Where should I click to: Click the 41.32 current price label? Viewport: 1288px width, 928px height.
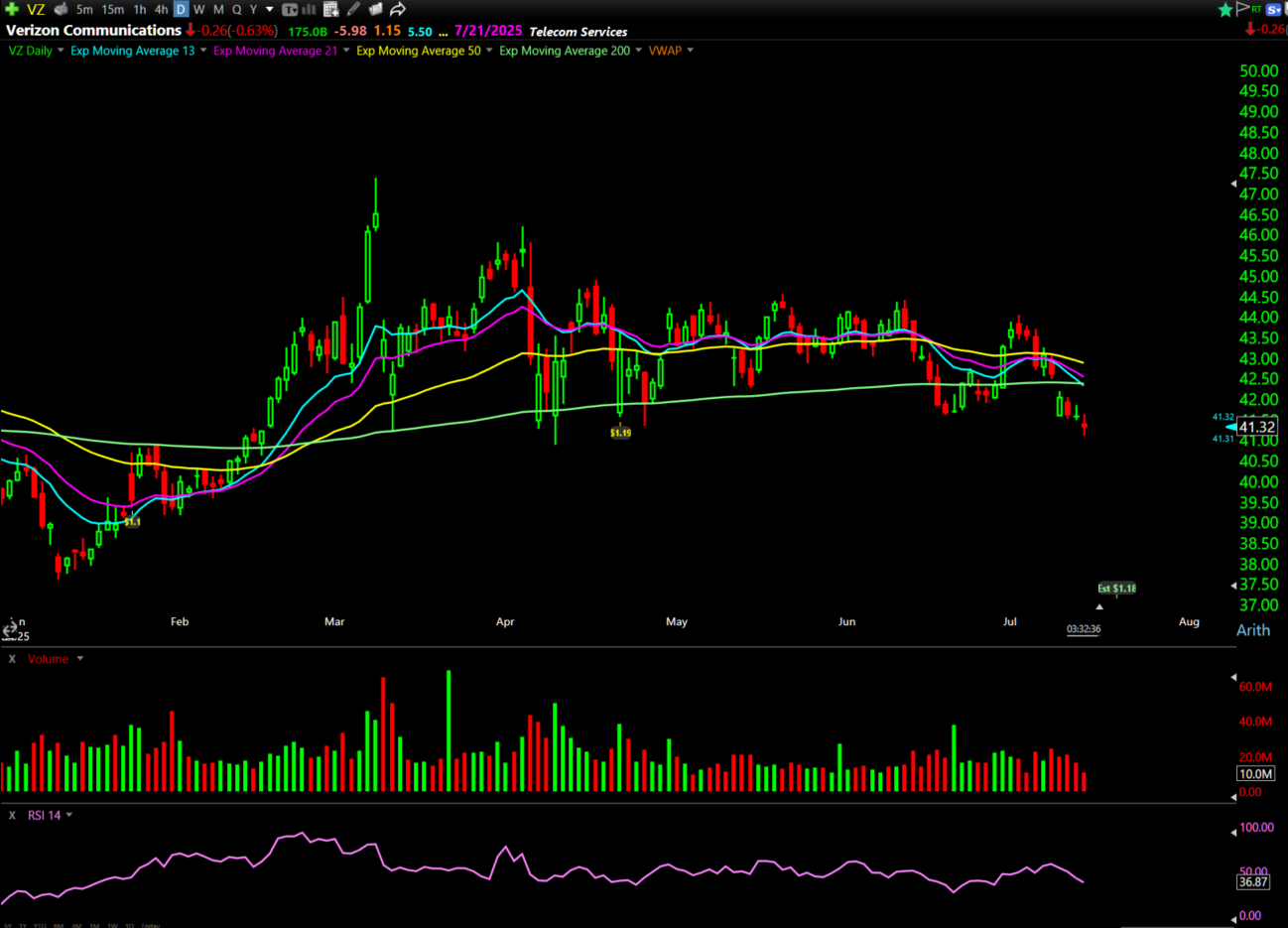tap(1257, 427)
